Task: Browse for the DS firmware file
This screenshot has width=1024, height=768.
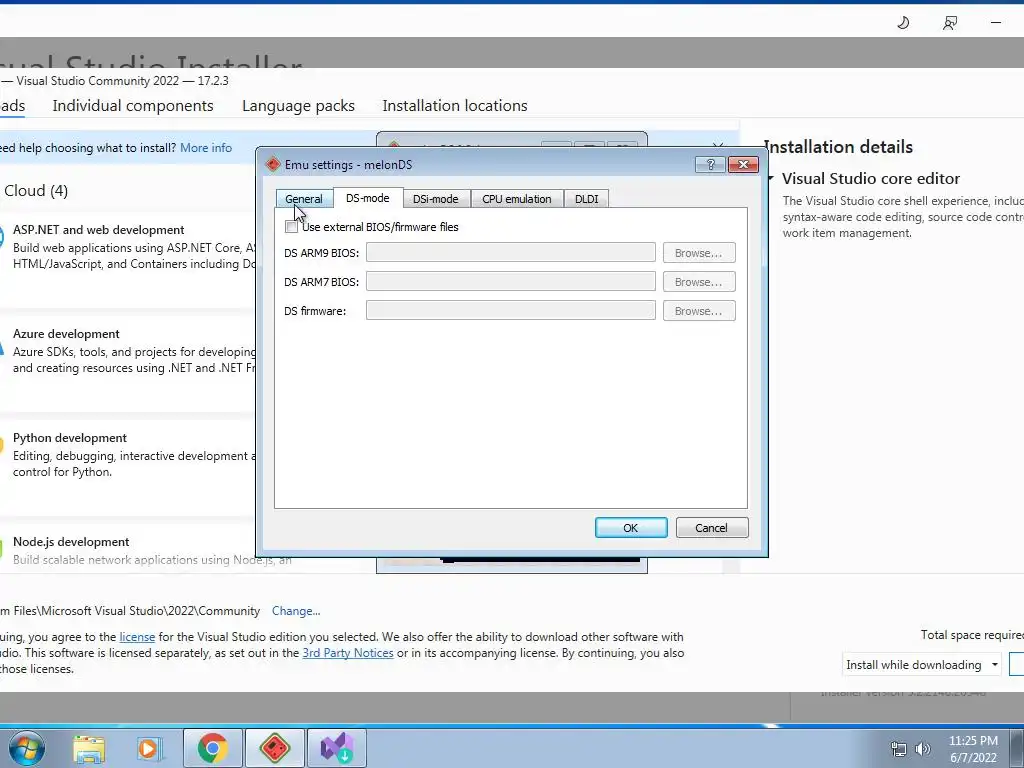Action: click(699, 310)
